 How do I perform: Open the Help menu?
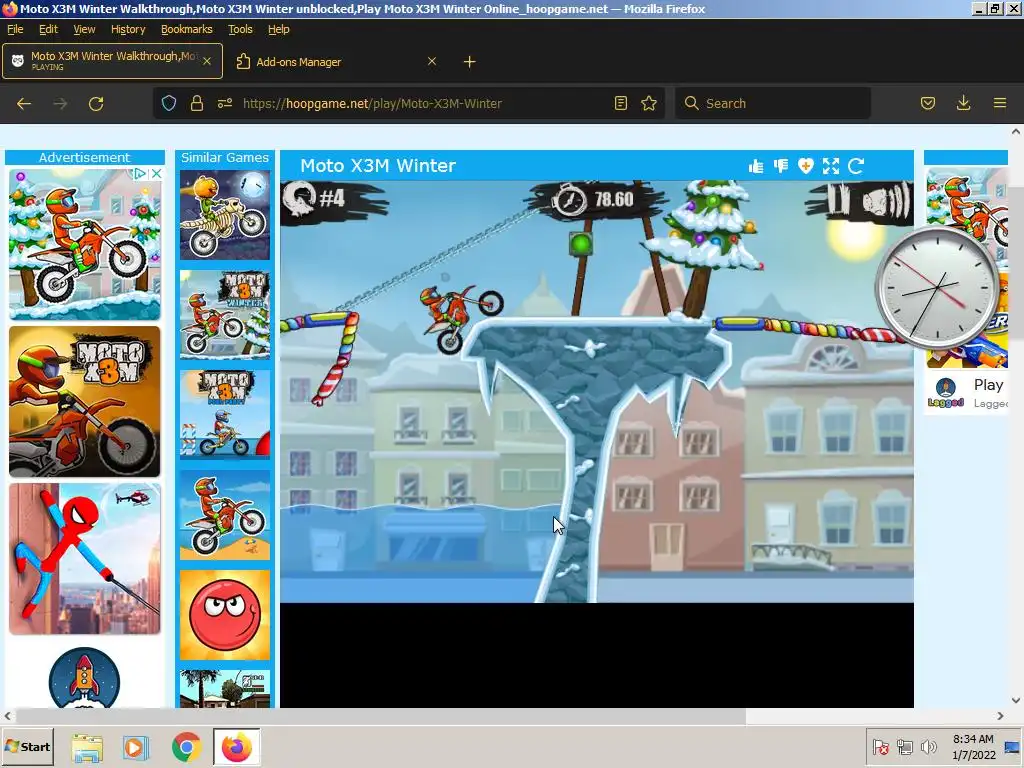click(x=279, y=29)
